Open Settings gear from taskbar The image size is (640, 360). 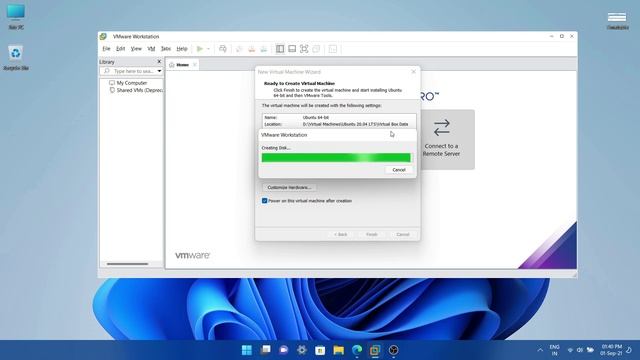tap(302, 350)
